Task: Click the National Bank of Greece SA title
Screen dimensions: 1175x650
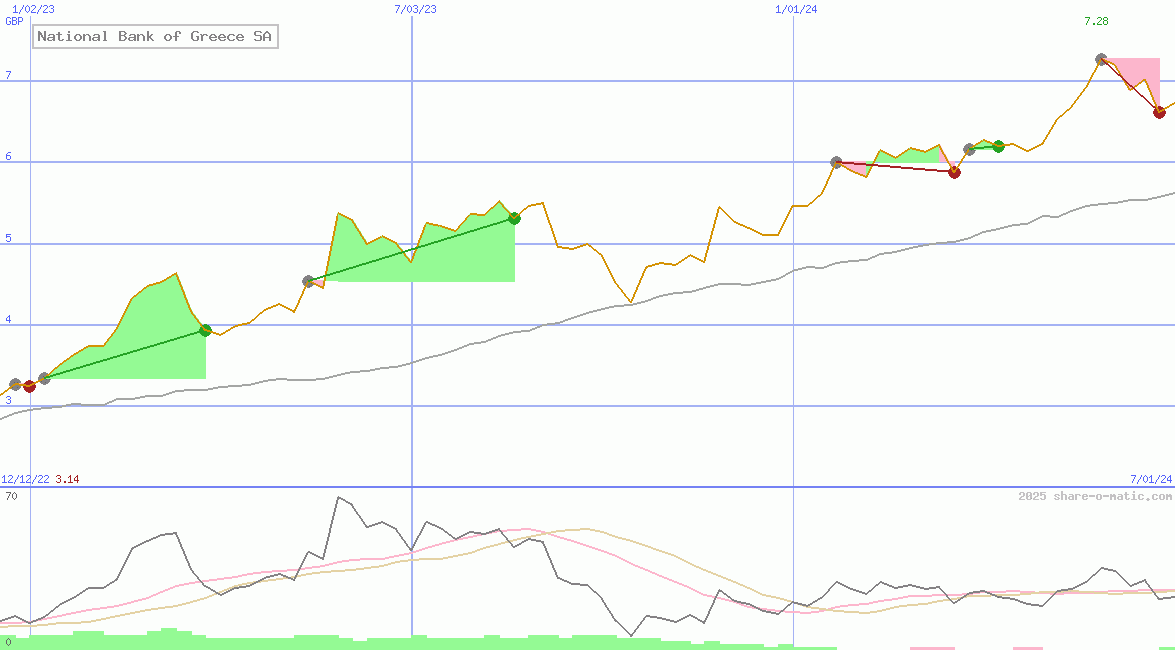Action: pyautogui.click(x=155, y=37)
